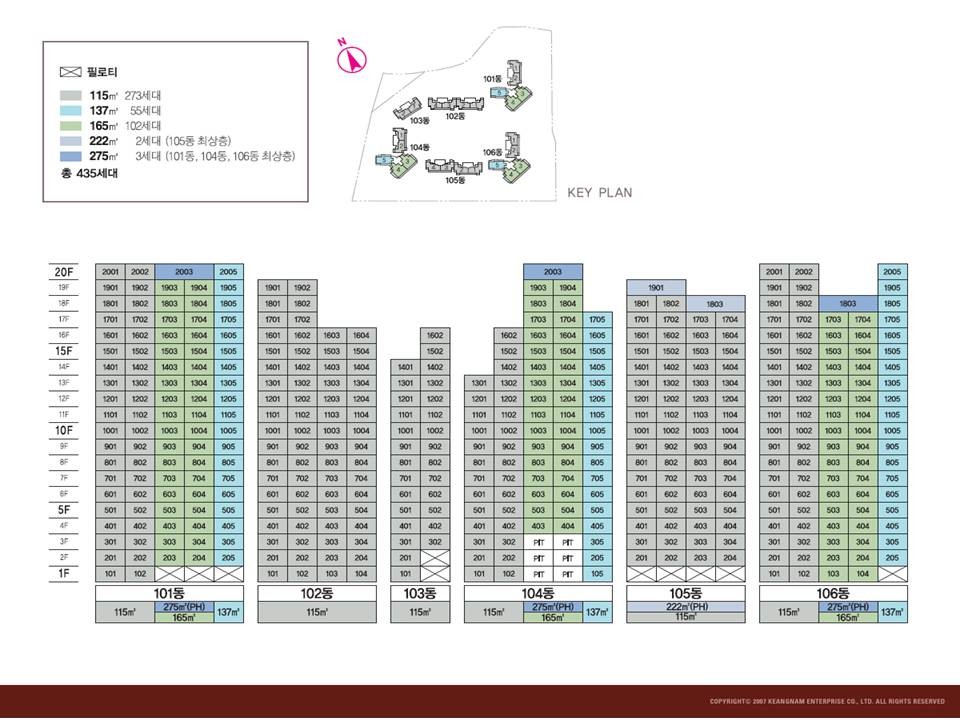Click the 275㎡ blue legend swatch
This screenshot has width=960, height=720.
71,157
